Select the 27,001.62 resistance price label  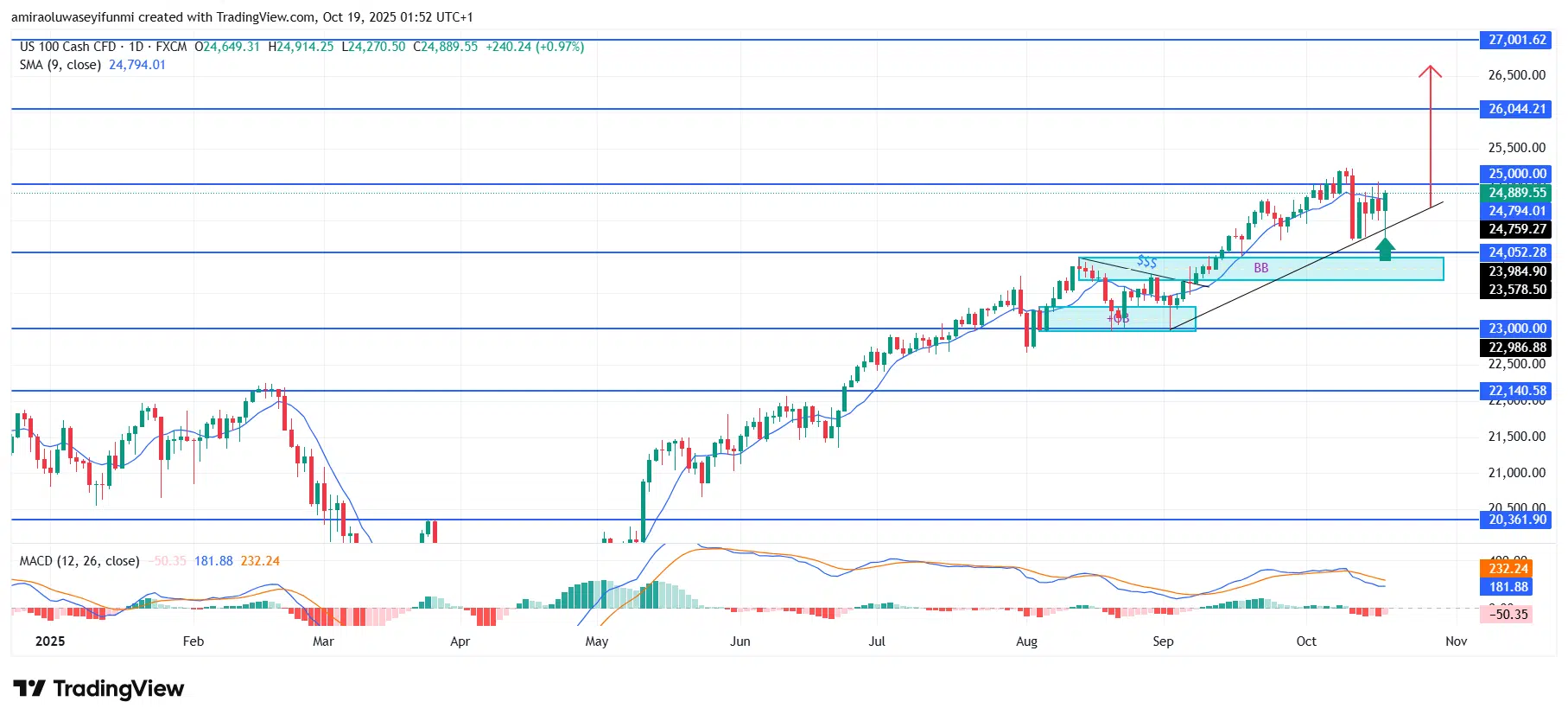(x=1517, y=40)
